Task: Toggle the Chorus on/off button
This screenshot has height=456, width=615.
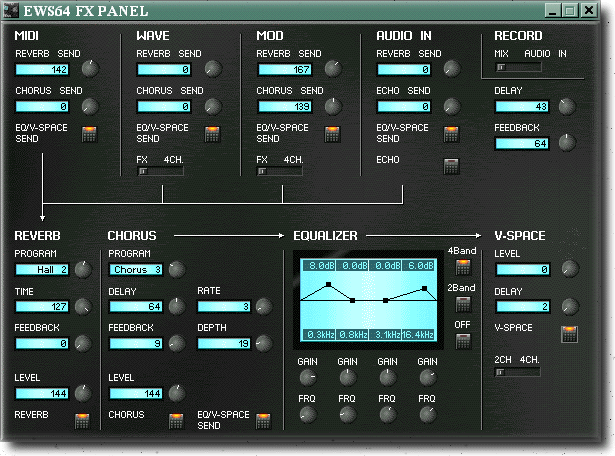Action: (176, 421)
